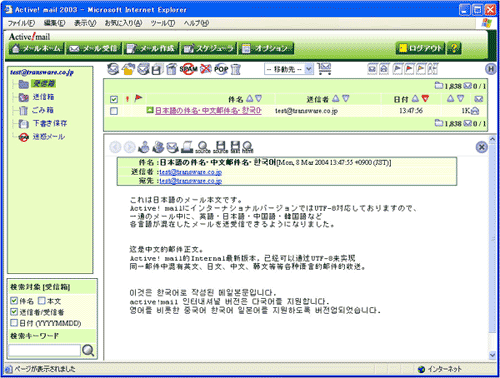This screenshot has height=378, width=500.
Task: Click the メール受信 button
Action: [94, 49]
